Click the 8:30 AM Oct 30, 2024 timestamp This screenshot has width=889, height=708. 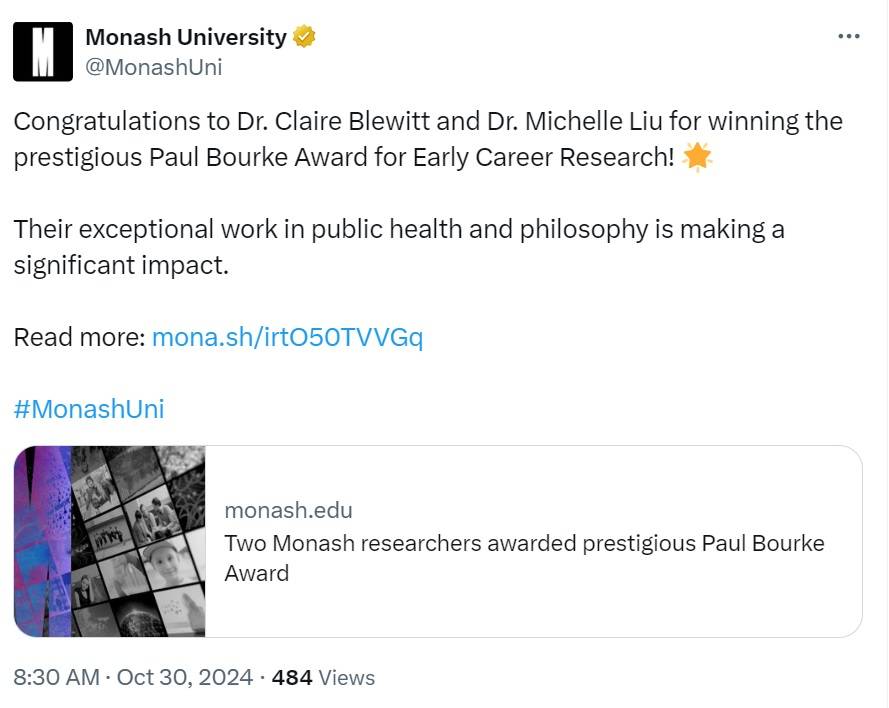[133, 677]
